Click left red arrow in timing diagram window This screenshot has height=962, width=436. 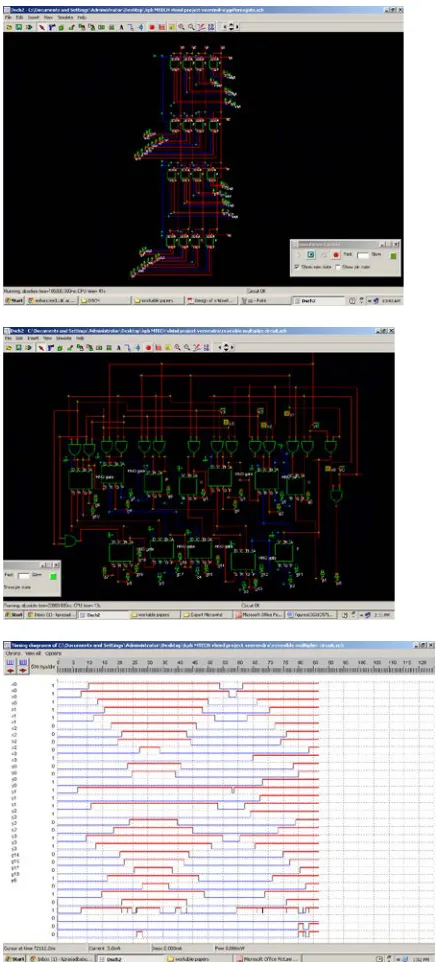(9, 671)
